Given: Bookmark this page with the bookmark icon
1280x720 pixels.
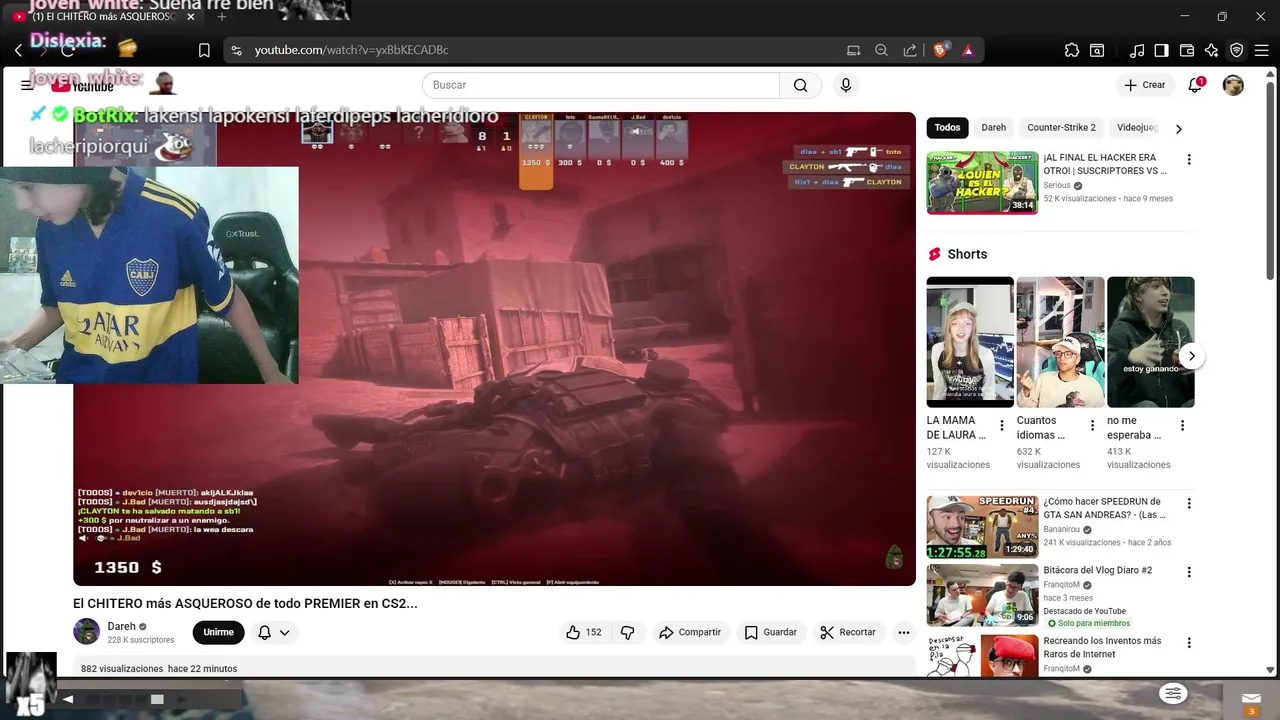Looking at the screenshot, I should (x=204, y=50).
